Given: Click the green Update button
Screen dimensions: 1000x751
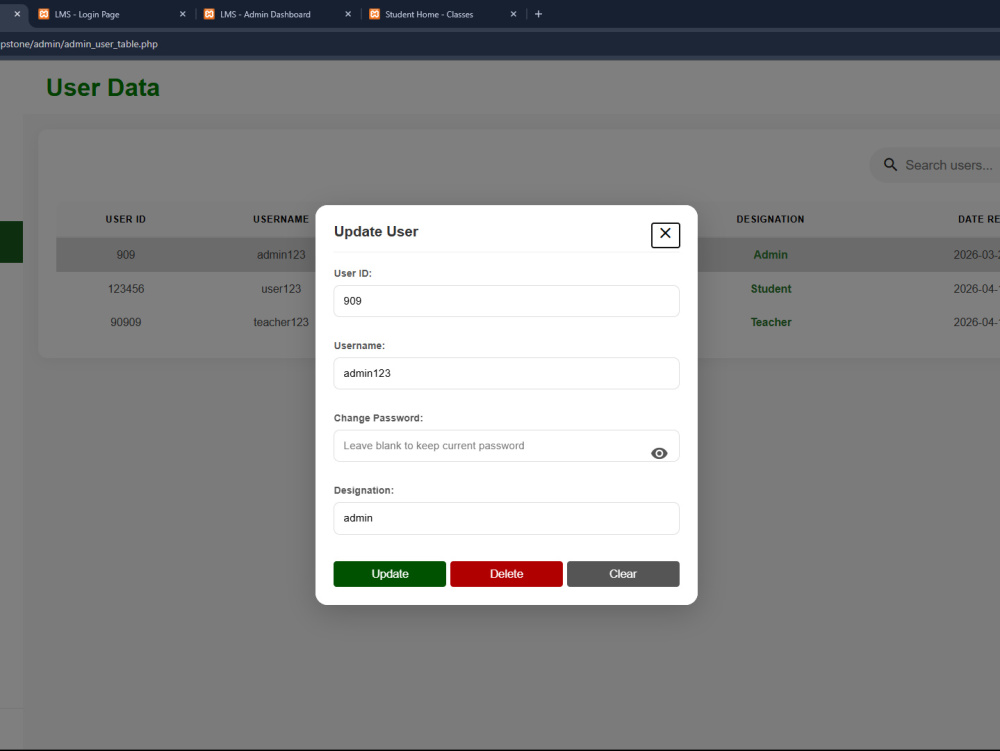Looking at the screenshot, I should [390, 574].
